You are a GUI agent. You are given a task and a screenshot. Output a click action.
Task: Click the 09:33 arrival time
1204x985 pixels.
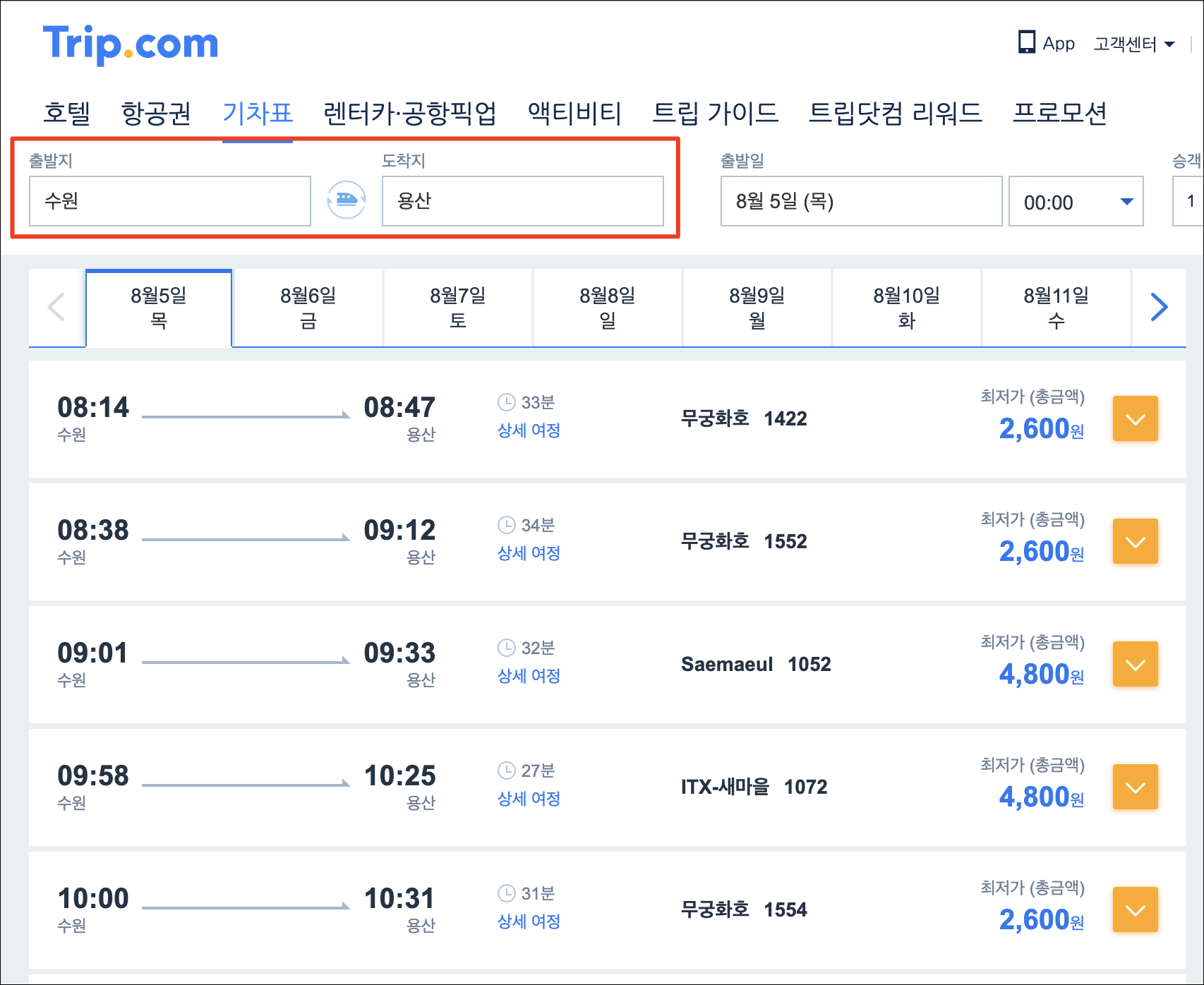(x=399, y=653)
